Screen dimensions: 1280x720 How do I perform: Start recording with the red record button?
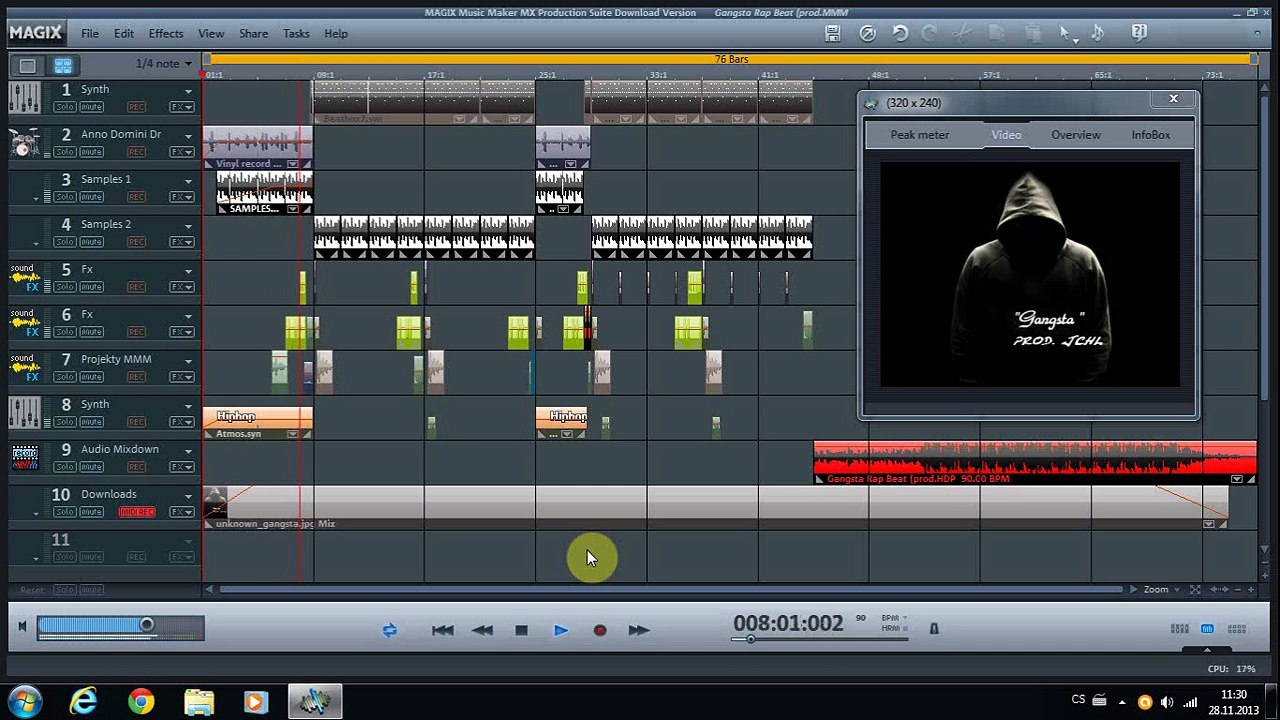[600, 630]
